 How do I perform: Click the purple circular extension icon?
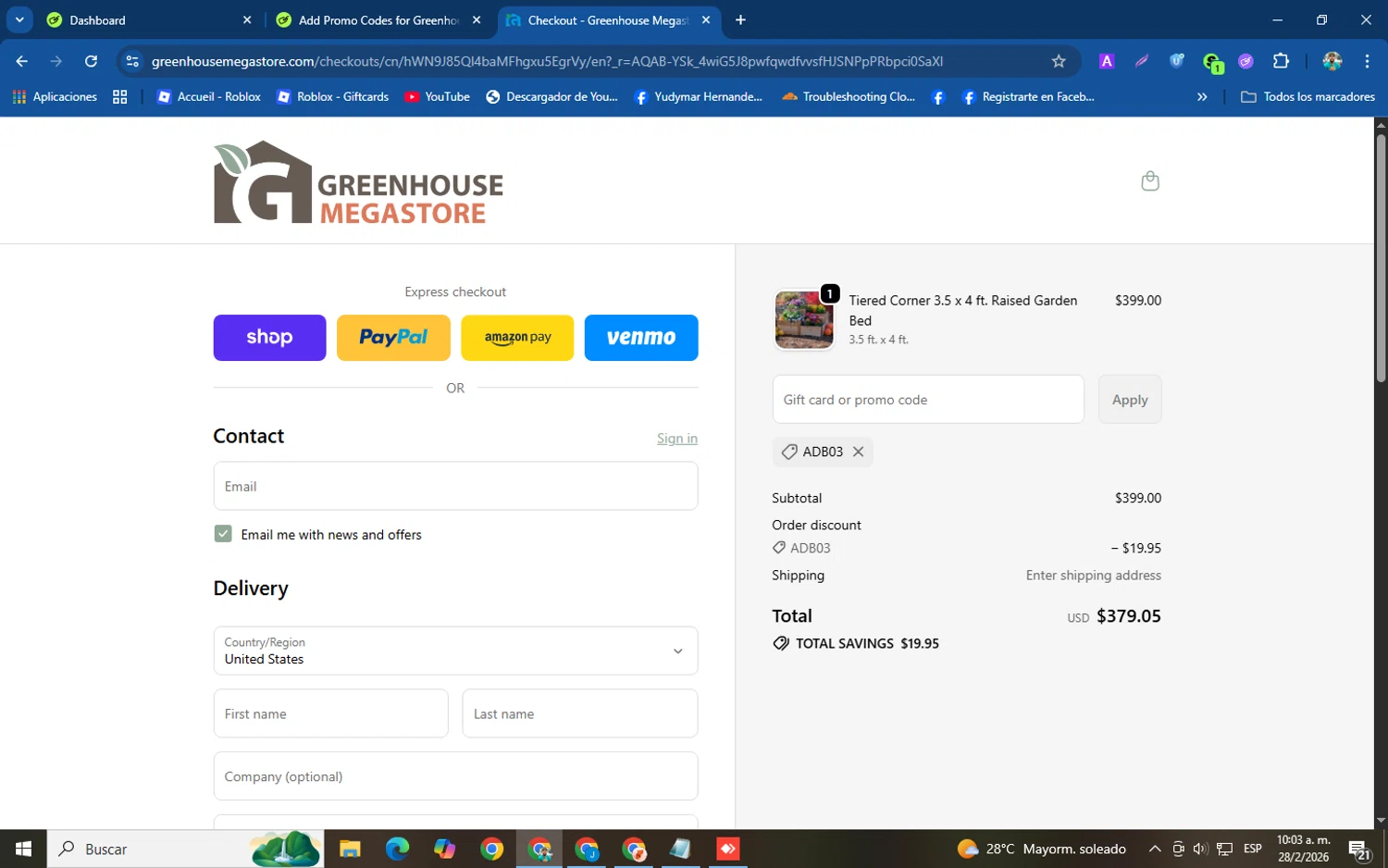pyautogui.click(x=1246, y=61)
